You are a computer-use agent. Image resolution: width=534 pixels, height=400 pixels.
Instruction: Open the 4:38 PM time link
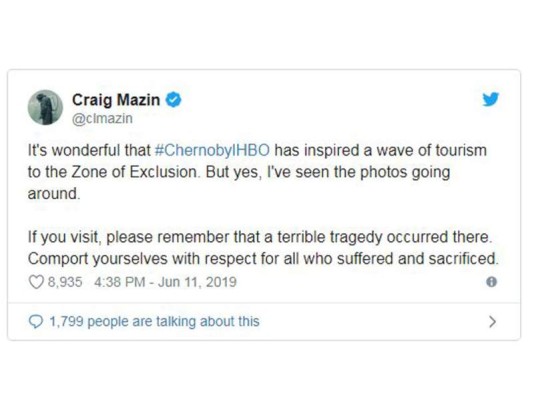pos(119,282)
